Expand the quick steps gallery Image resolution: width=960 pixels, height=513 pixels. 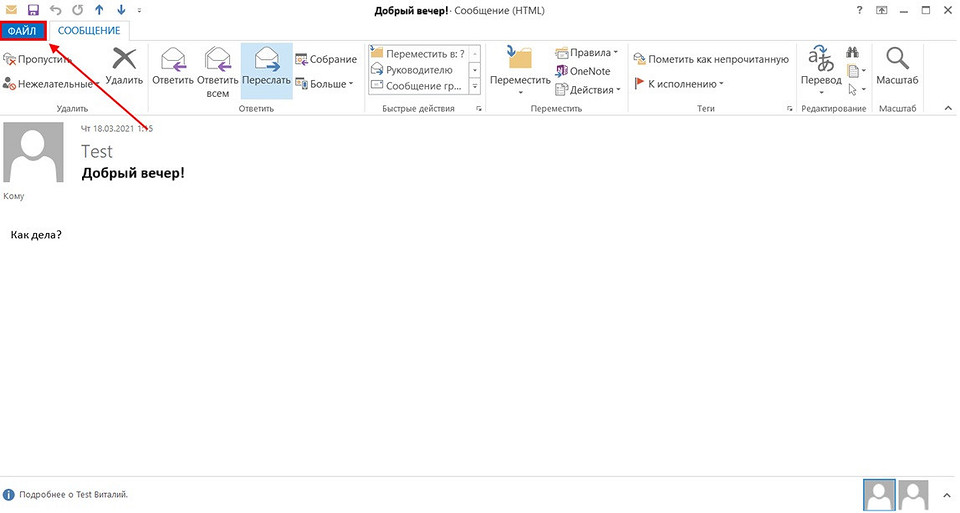coord(474,87)
